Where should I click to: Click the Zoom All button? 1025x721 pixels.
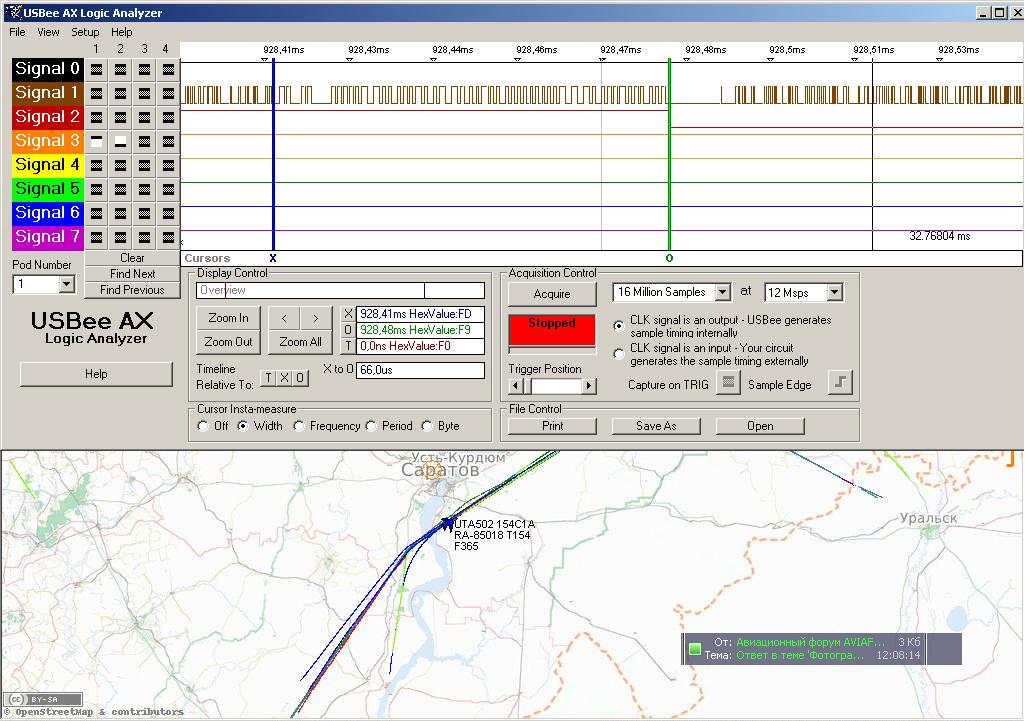300,342
